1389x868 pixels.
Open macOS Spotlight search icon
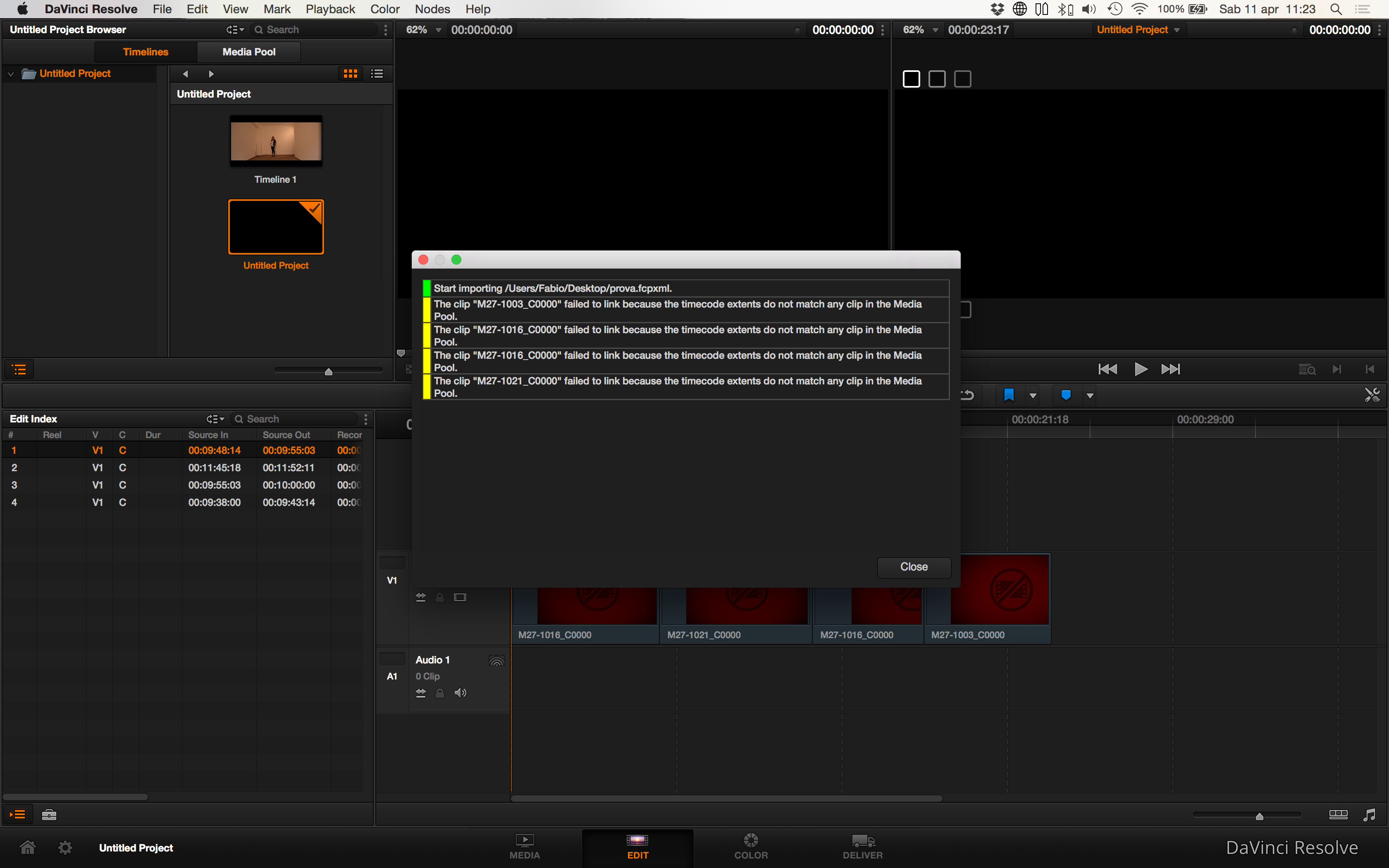click(x=1336, y=9)
